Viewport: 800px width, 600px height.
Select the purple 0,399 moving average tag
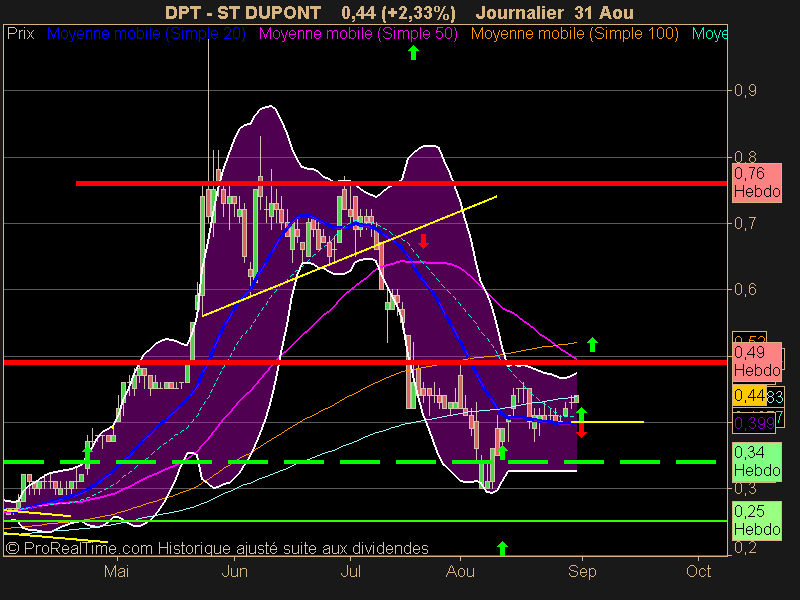pyautogui.click(x=754, y=423)
